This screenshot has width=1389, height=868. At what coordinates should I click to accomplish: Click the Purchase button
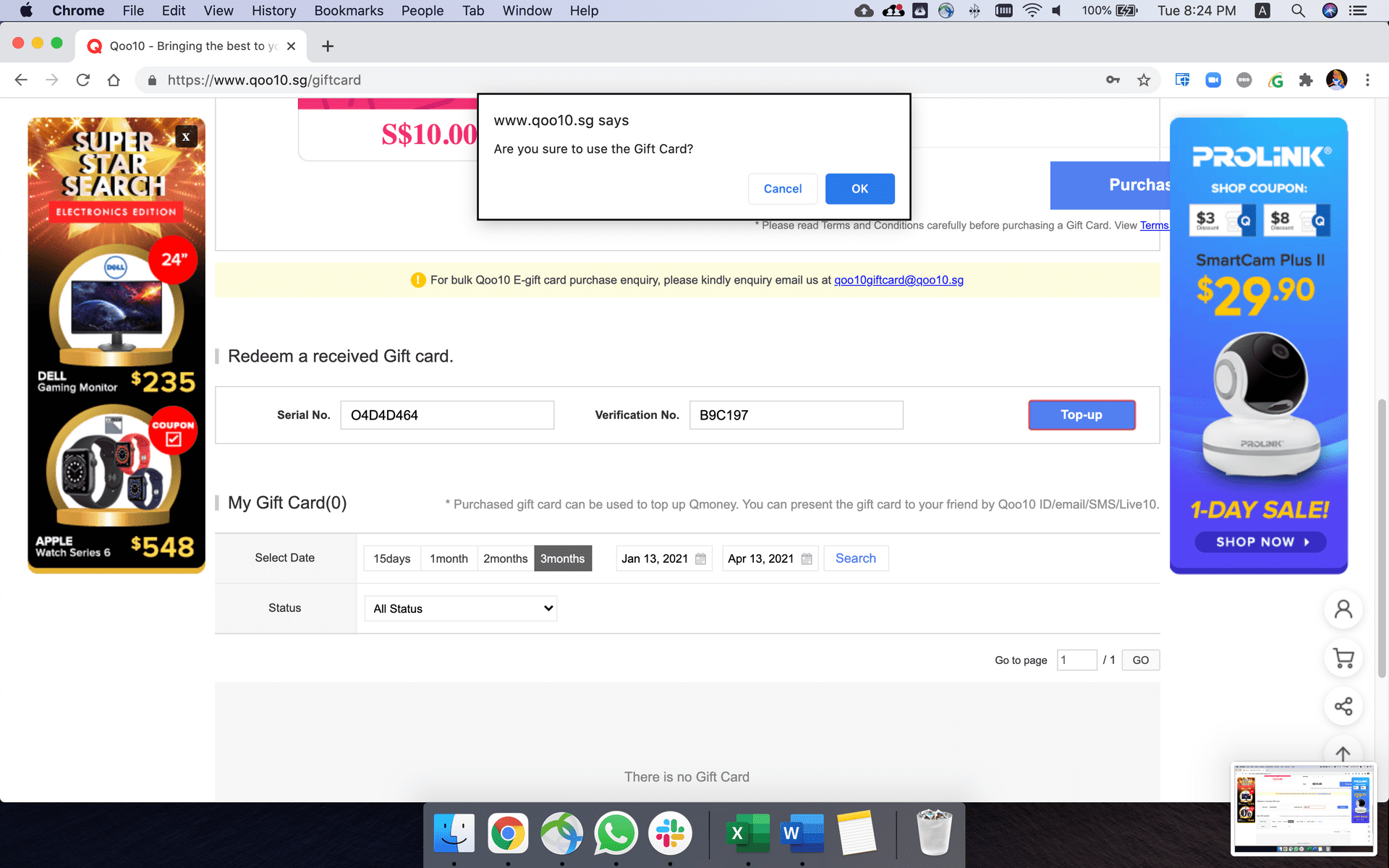tap(1110, 185)
